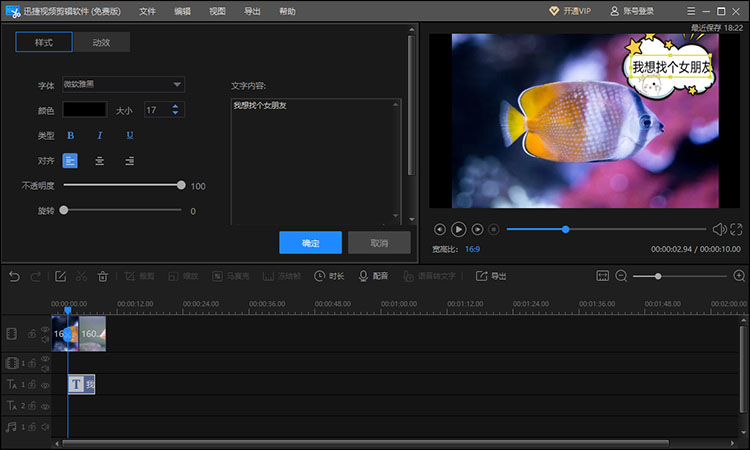Open the 时长 duration tool
The image size is (750, 450).
click(x=329, y=276)
